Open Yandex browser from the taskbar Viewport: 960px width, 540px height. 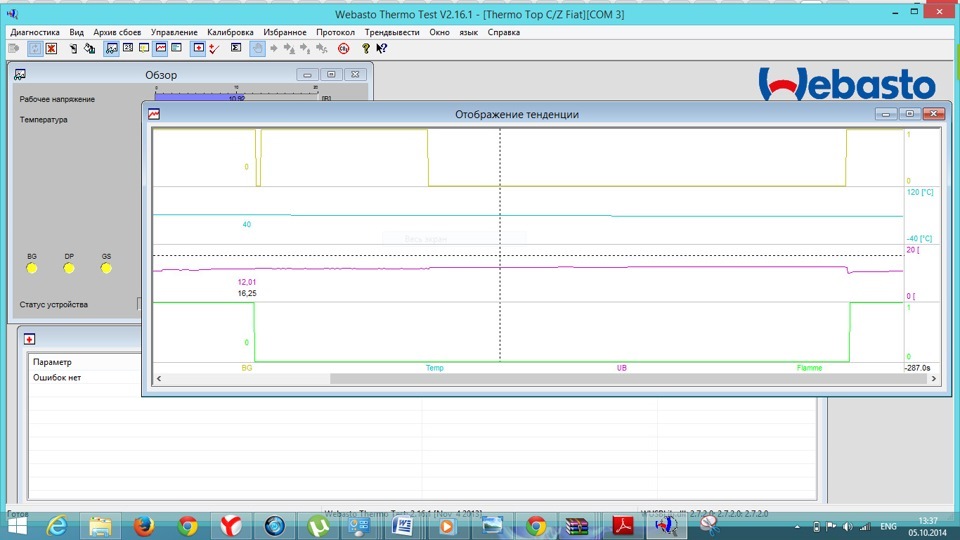pos(231,526)
